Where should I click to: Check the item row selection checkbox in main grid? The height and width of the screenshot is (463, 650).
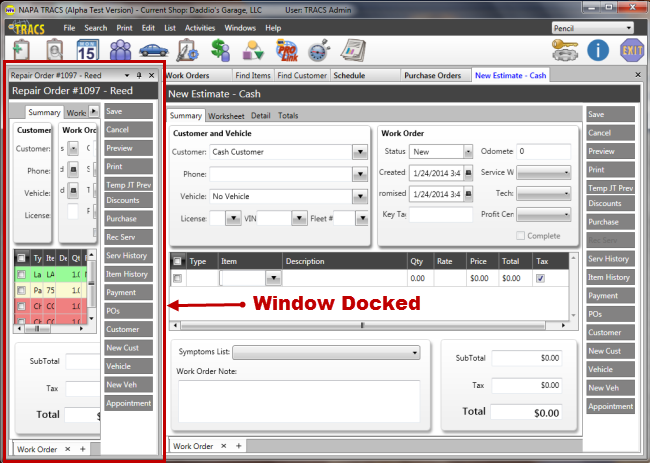[x=177, y=278]
